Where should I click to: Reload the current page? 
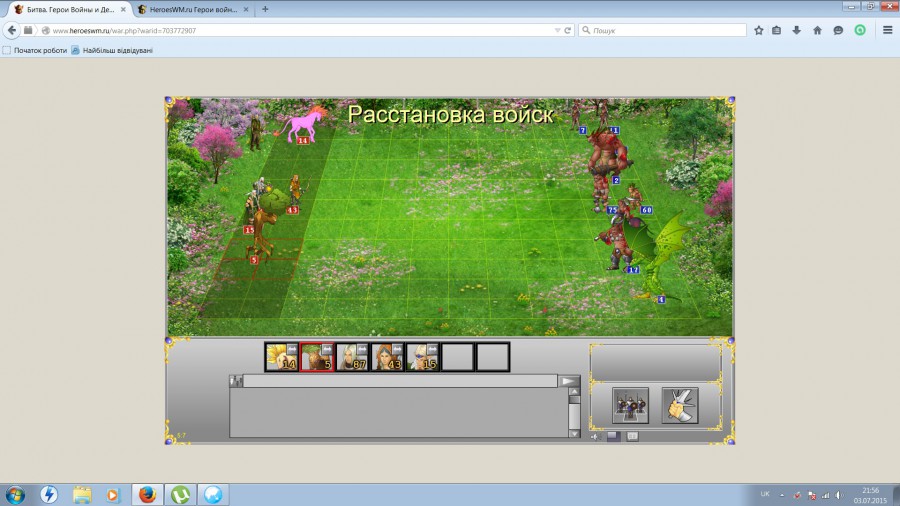point(568,30)
